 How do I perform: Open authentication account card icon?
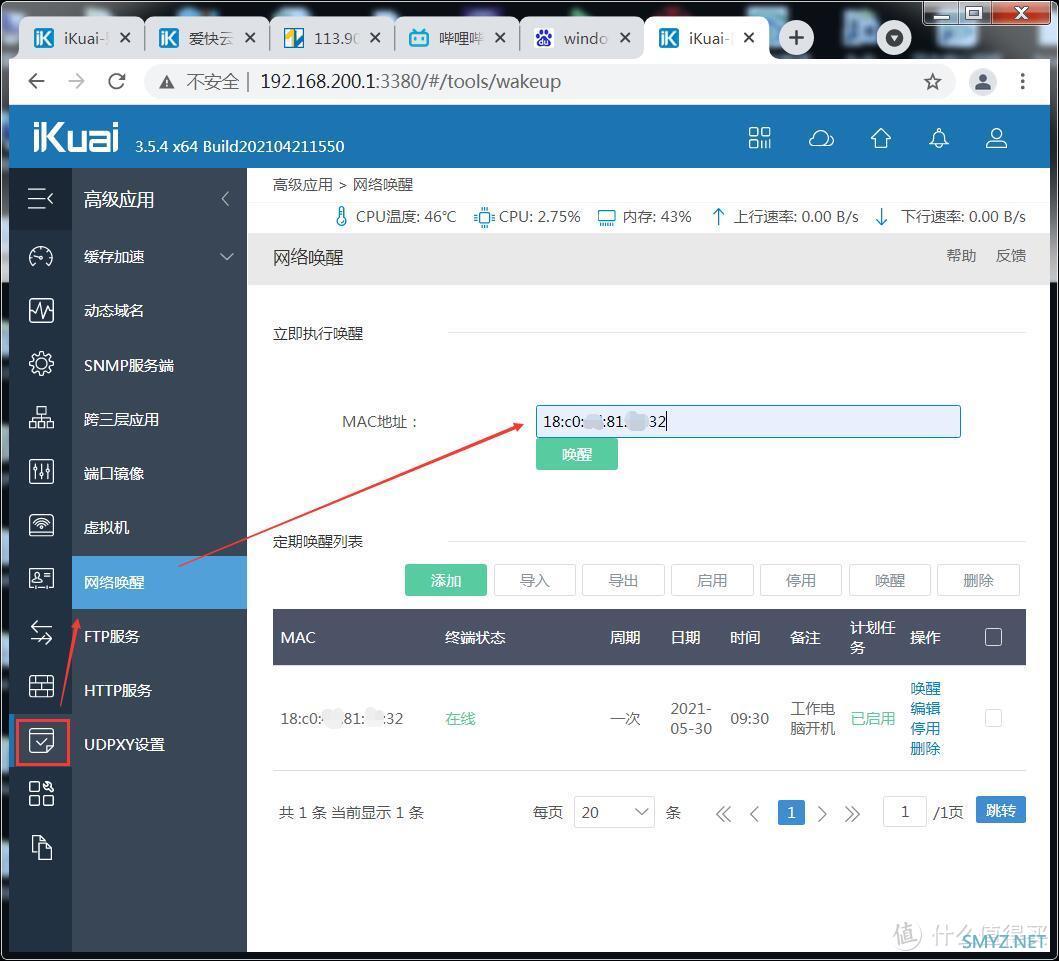pos(41,579)
